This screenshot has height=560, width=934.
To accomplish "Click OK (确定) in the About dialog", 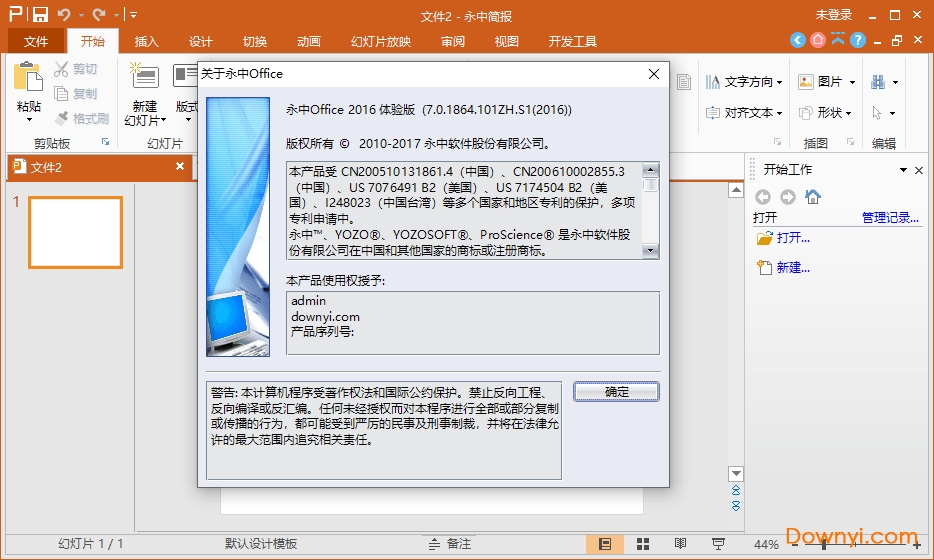I will point(617,391).
